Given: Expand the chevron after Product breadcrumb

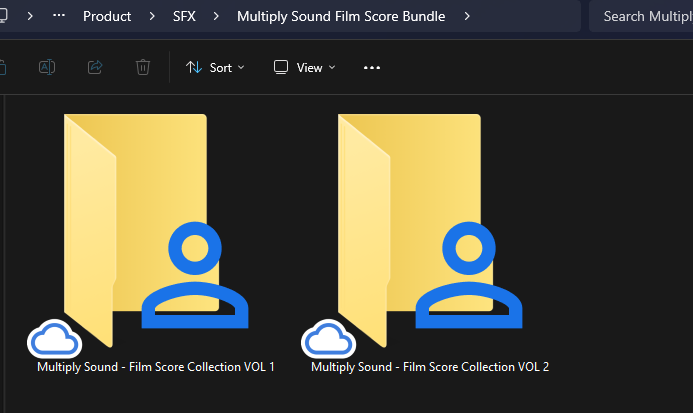Looking at the screenshot, I should pos(152,16).
